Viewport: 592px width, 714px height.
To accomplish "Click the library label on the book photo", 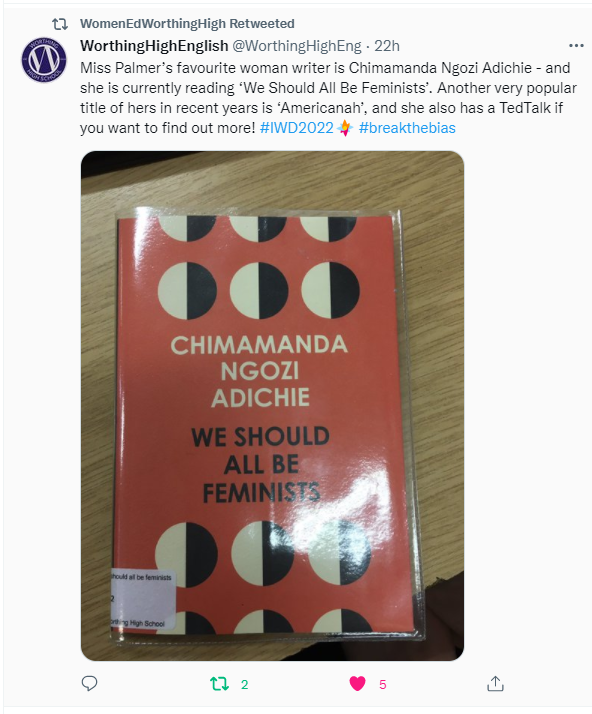I will tap(142, 599).
